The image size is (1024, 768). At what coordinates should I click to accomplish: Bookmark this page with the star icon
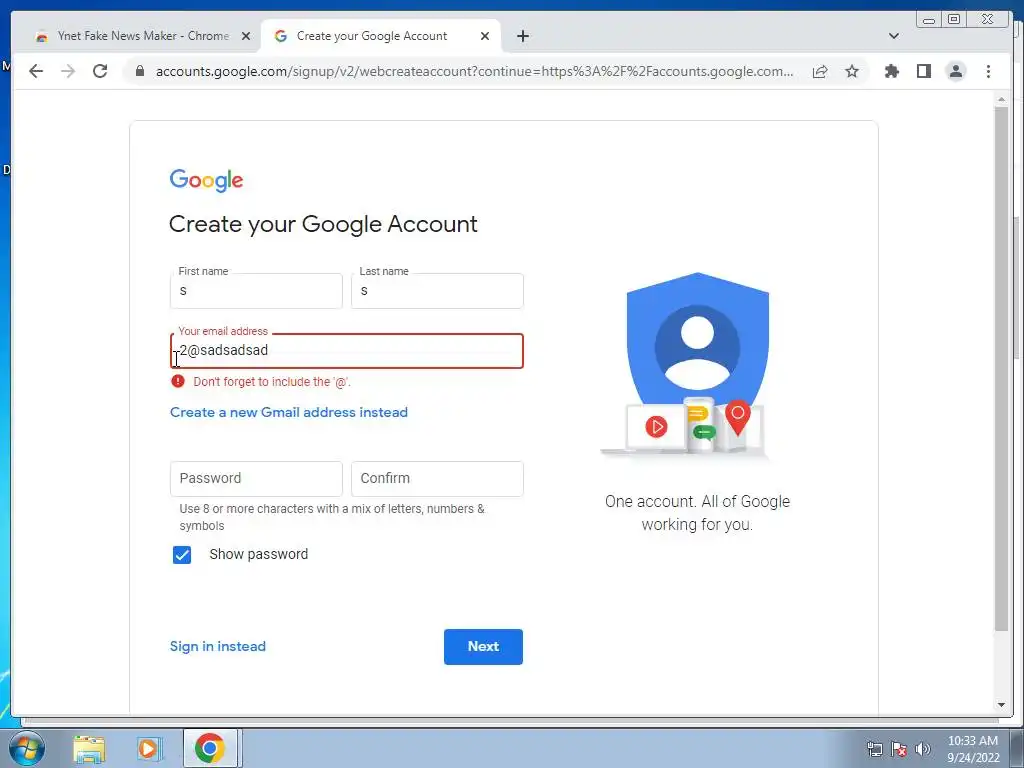point(852,71)
